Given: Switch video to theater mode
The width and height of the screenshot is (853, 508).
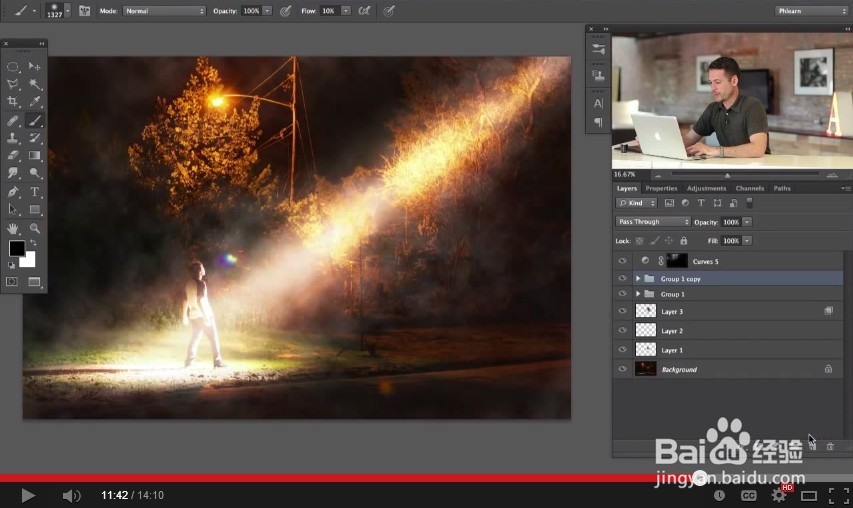Looking at the screenshot, I should pyautogui.click(x=808, y=495).
